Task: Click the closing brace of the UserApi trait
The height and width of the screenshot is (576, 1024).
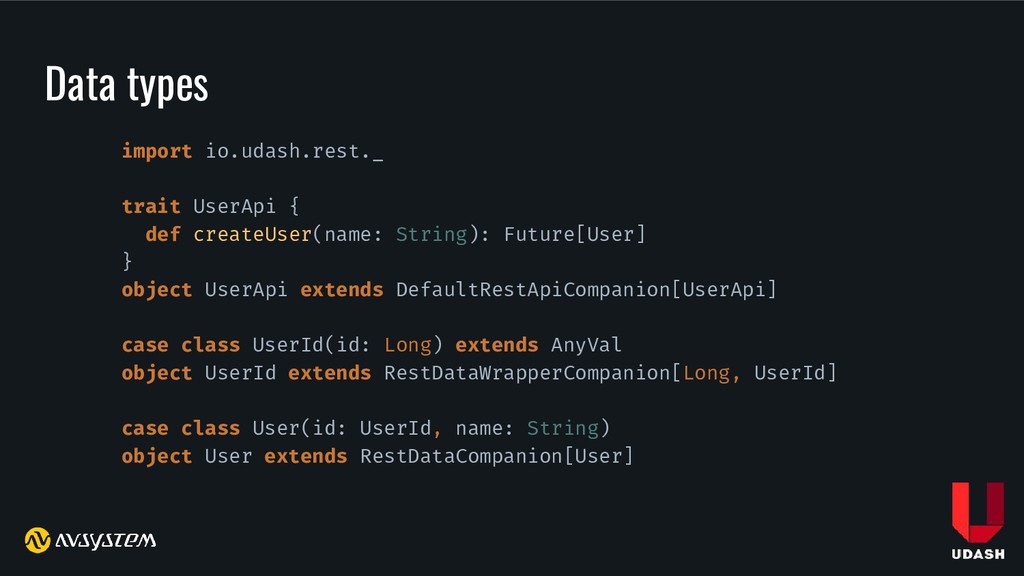Action: 127,262
